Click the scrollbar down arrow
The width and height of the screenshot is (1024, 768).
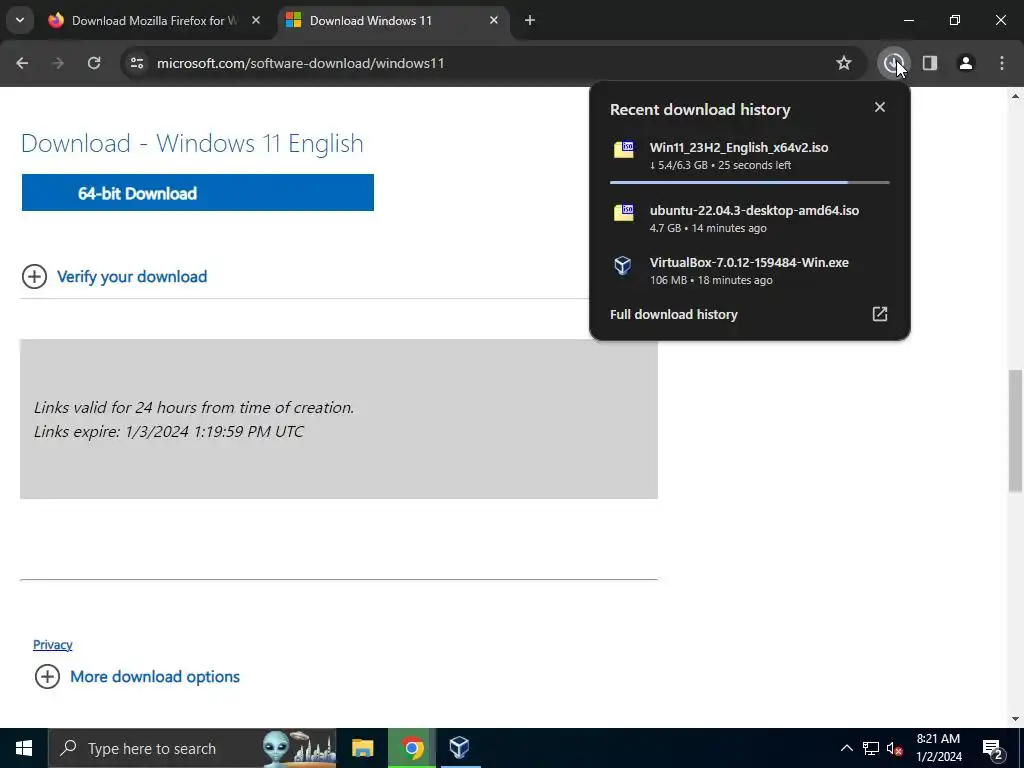click(x=1015, y=719)
